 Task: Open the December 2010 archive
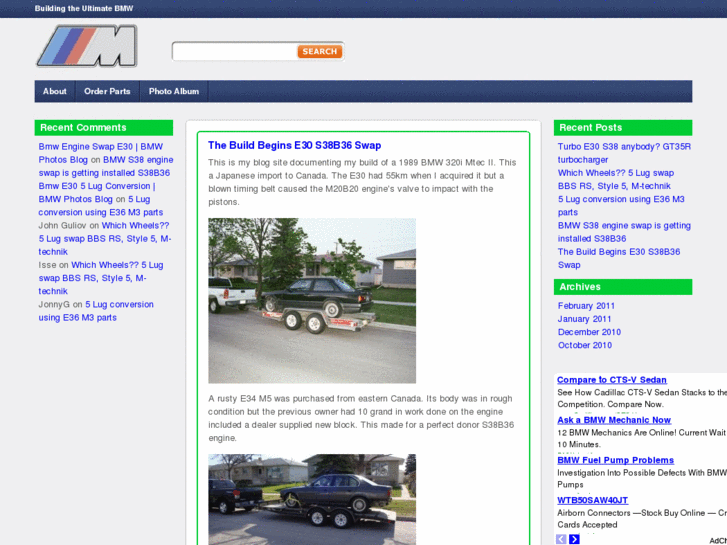pos(589,332)
